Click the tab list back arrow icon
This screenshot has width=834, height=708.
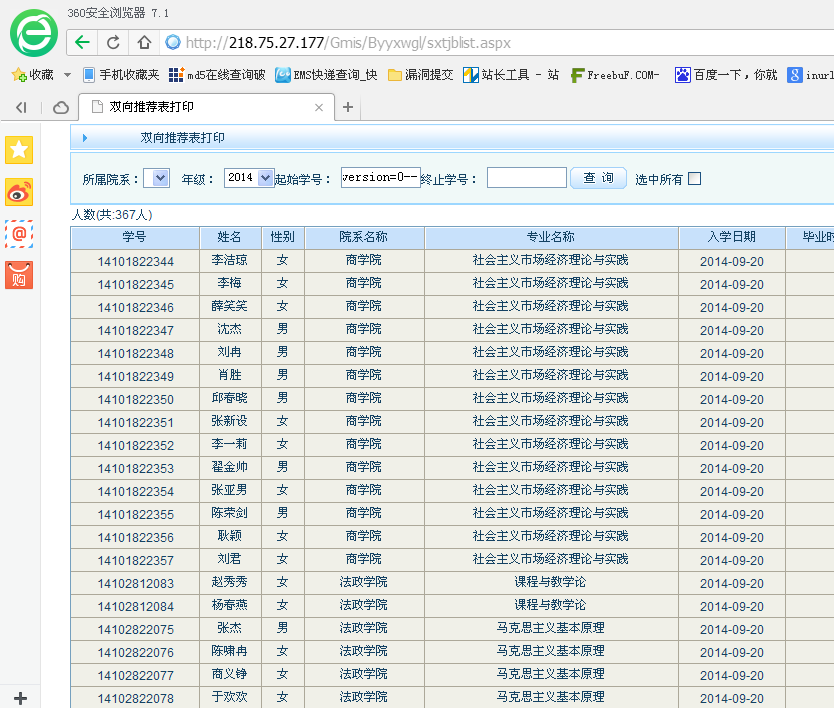(x=21, y=108)
